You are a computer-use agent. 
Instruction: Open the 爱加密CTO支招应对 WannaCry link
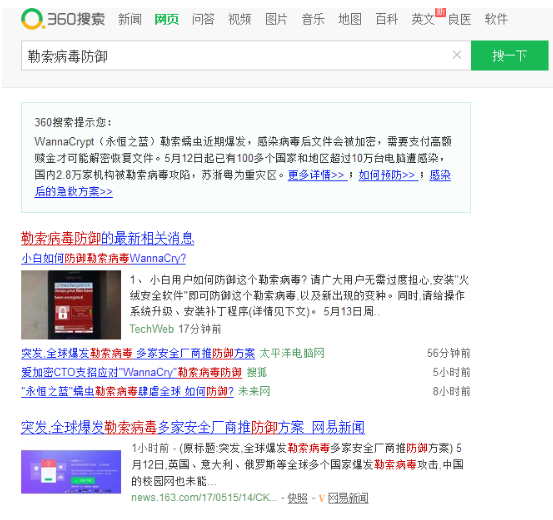click(x=132, y=372)
